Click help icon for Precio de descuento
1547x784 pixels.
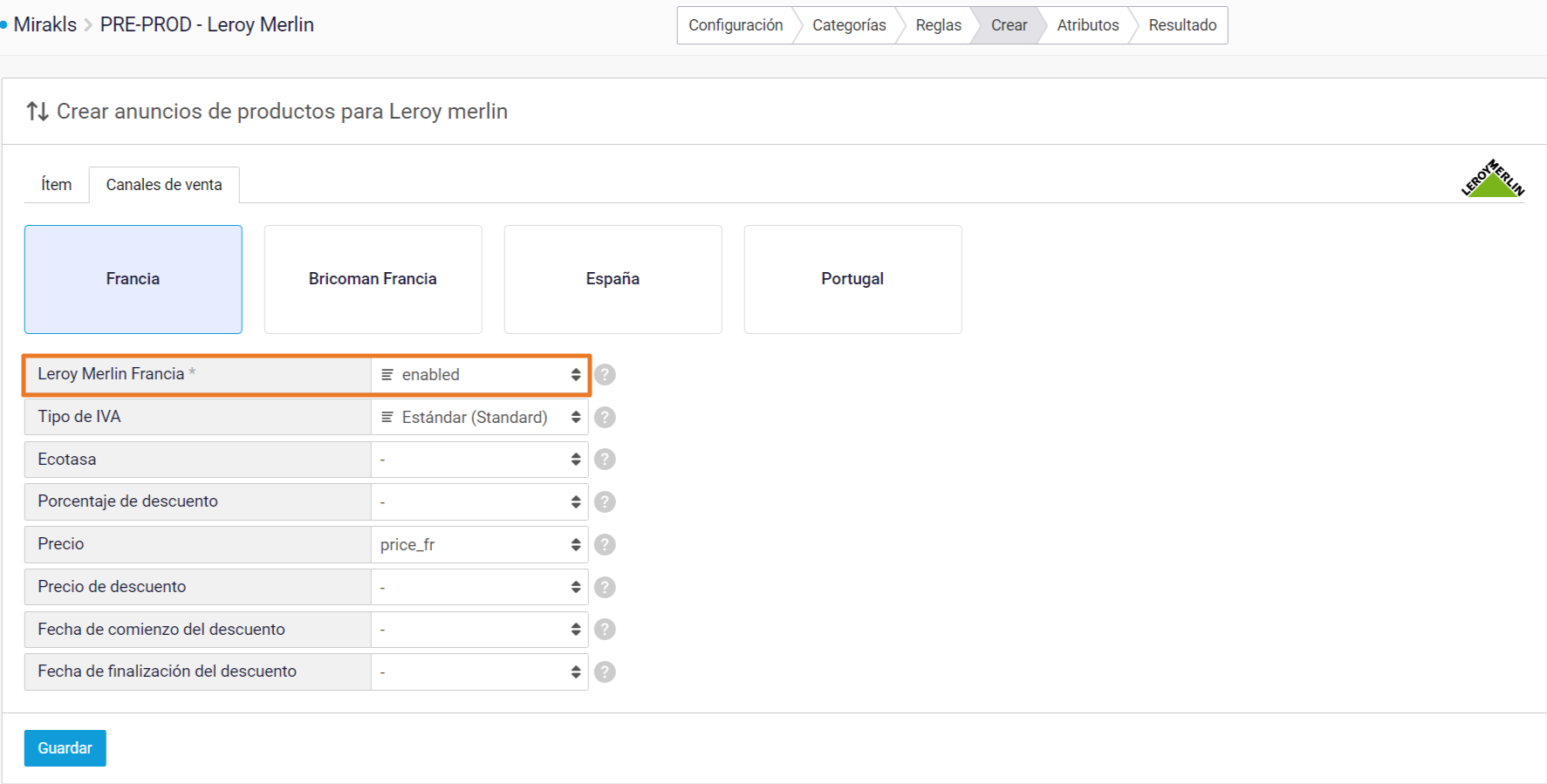(x=605, y=587)
